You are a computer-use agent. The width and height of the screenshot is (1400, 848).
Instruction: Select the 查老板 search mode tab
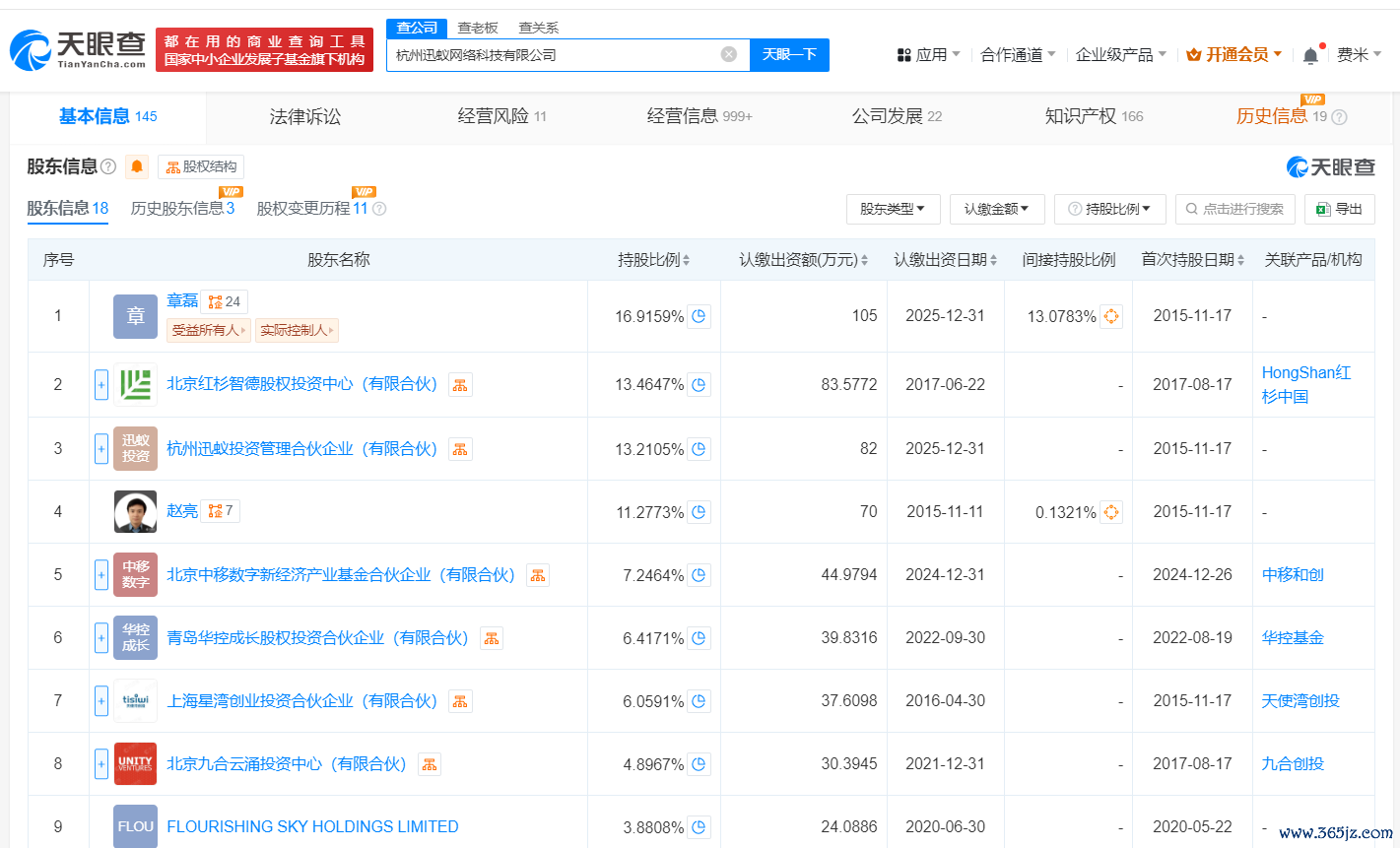coord(478,28)
